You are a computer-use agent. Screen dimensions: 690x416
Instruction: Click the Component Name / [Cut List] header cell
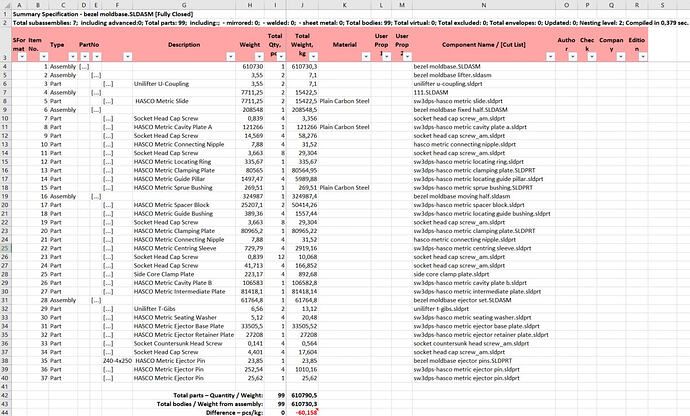coord(484,44)
